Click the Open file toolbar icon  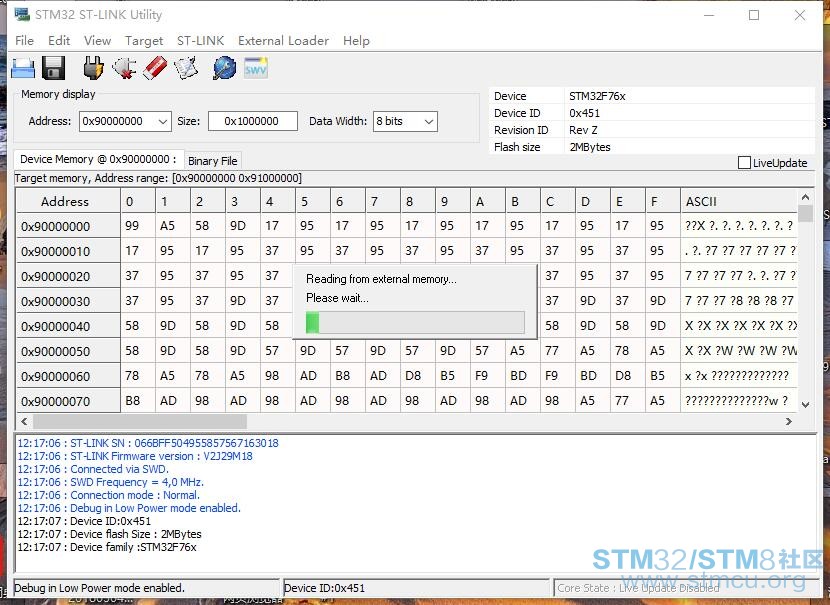point(23,68)
